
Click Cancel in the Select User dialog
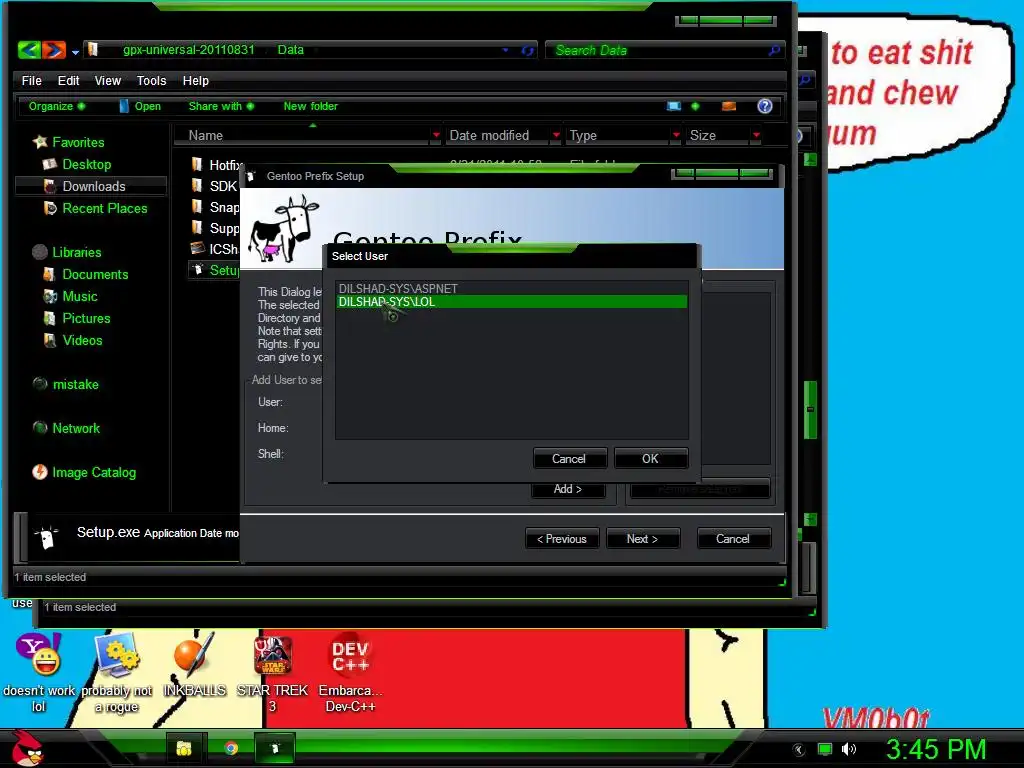click(569, 458)
